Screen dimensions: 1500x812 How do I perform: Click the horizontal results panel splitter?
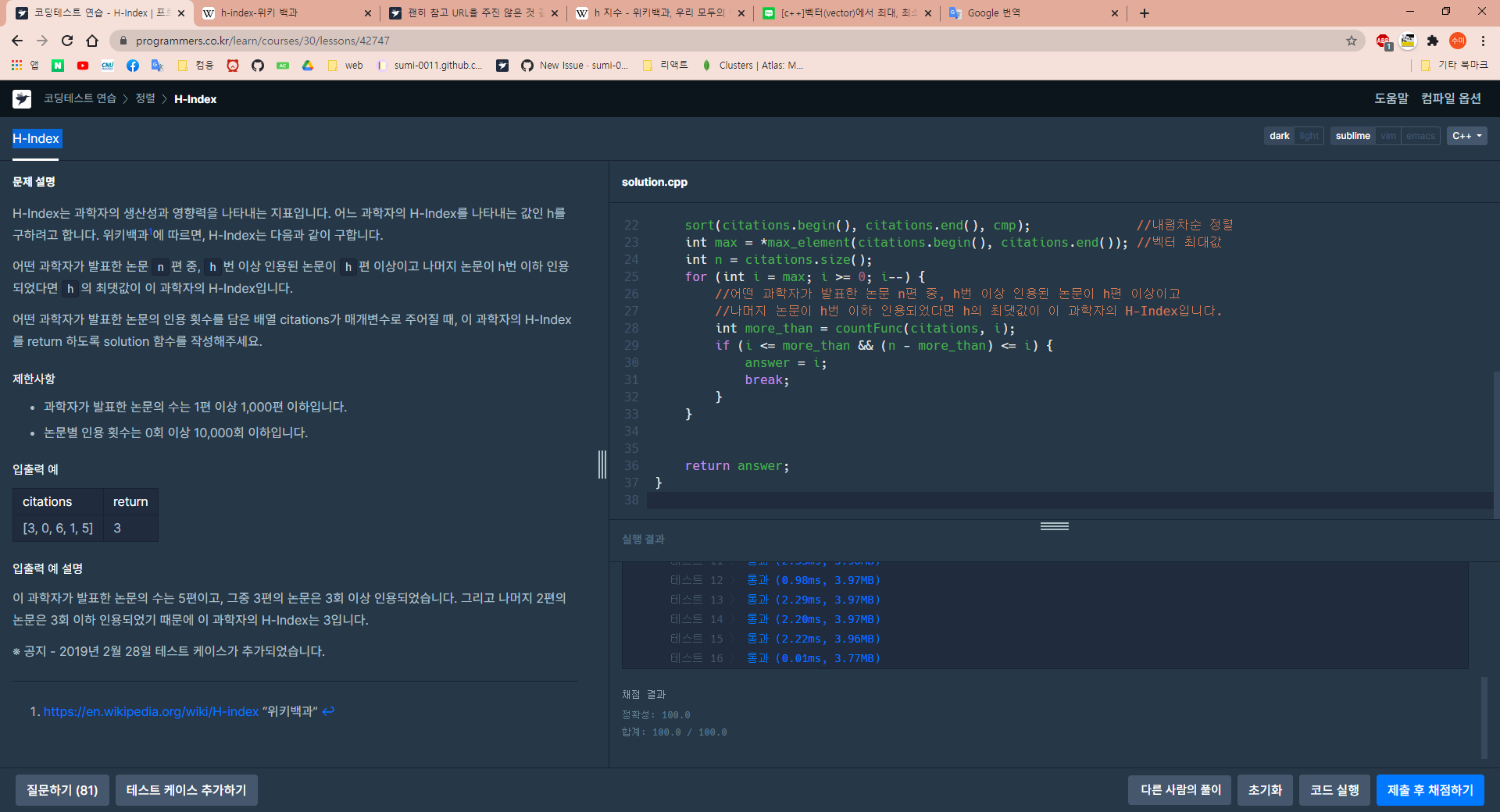tap(1055, 526)
